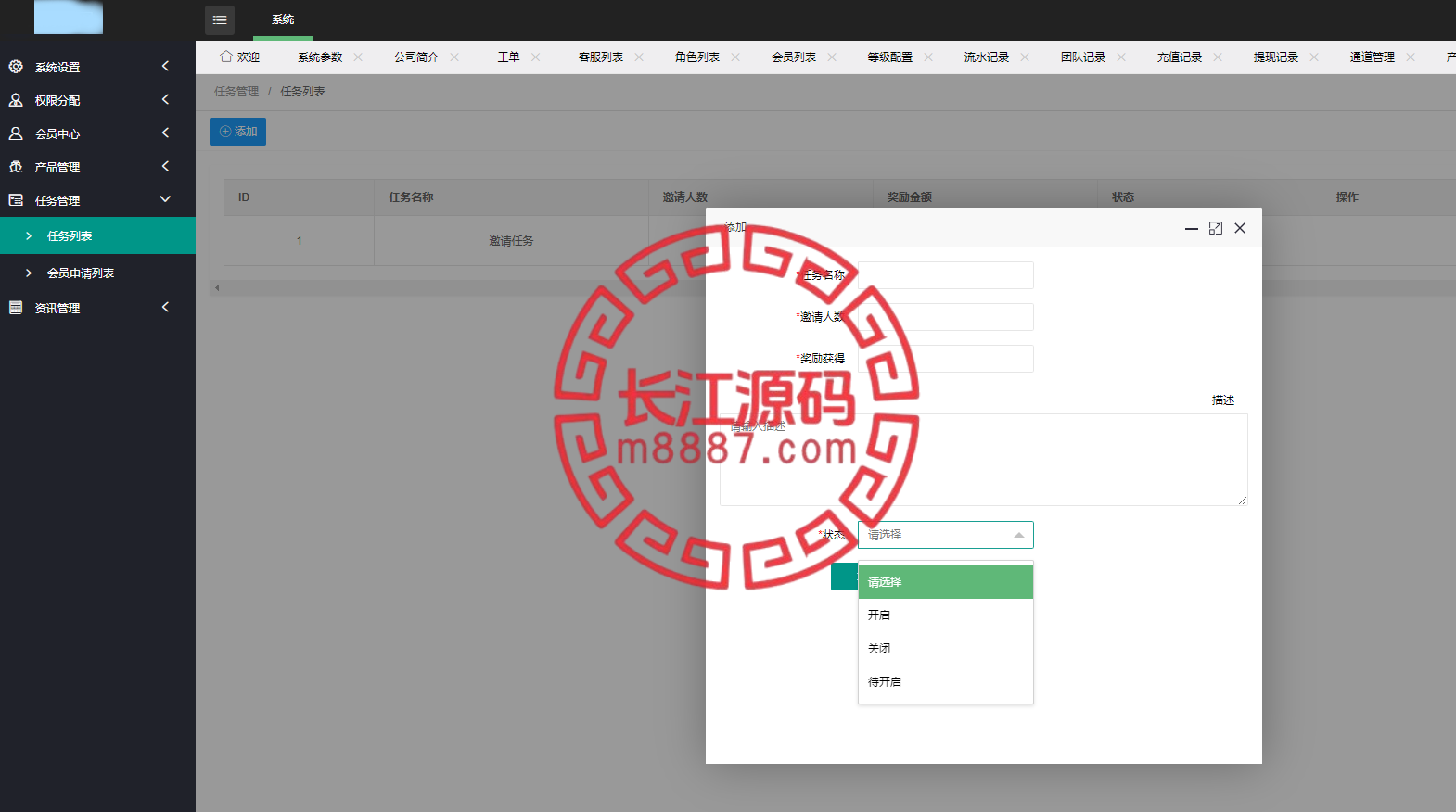This screenshot has width=1456, height=812.
Task: Switch to the 客服列表 tab
Action: (x=601, y=57)
